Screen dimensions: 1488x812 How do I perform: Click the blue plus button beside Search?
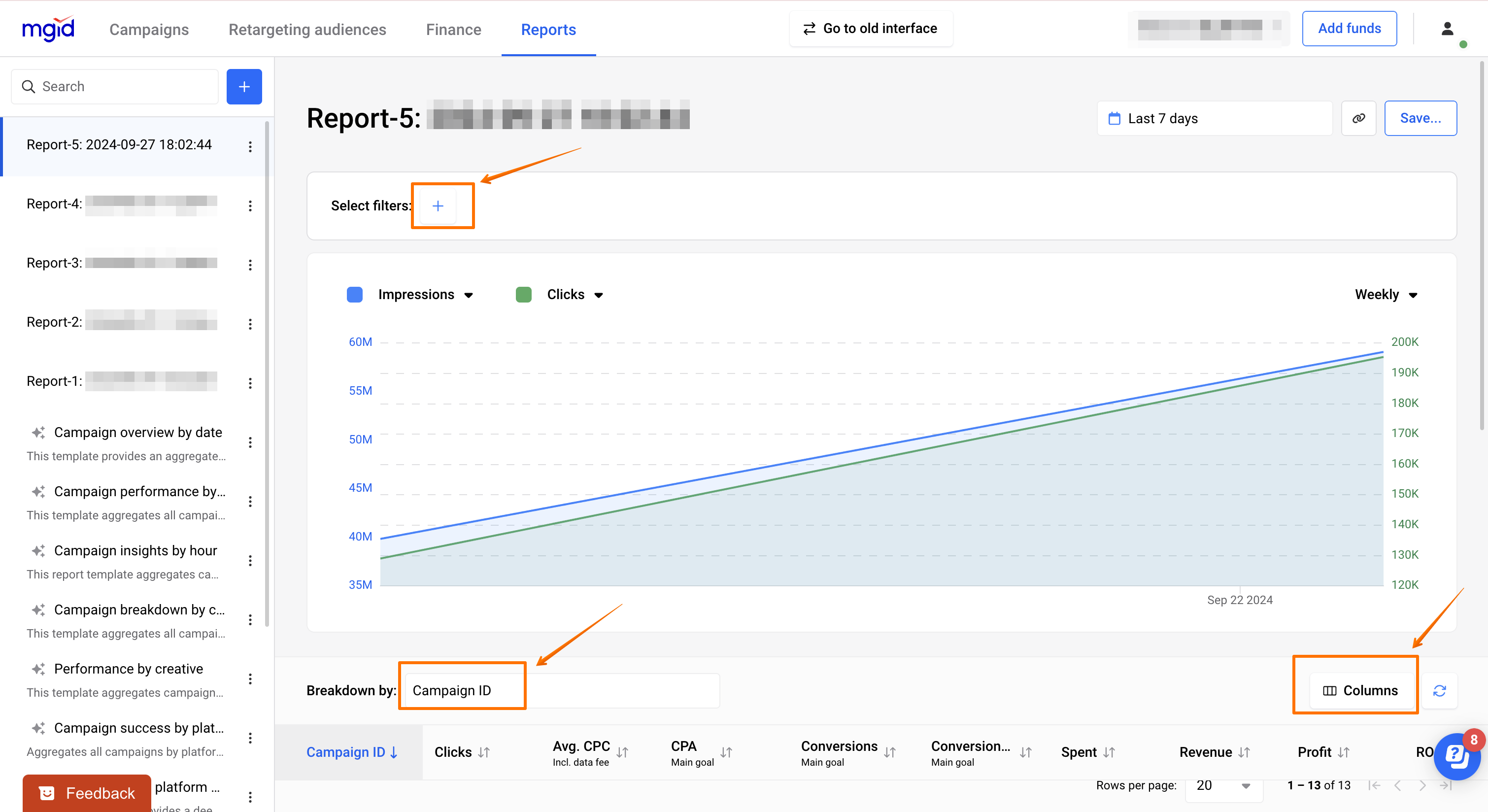pos(244,87)
